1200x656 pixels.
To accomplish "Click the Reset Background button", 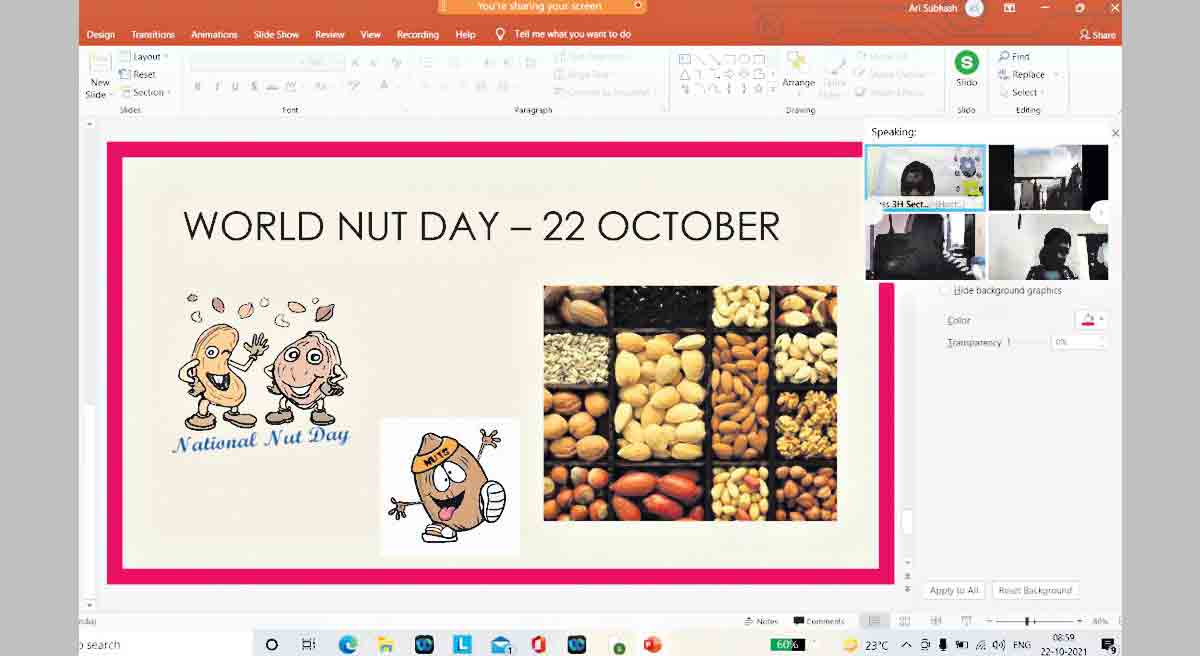I will point(1036,590).
